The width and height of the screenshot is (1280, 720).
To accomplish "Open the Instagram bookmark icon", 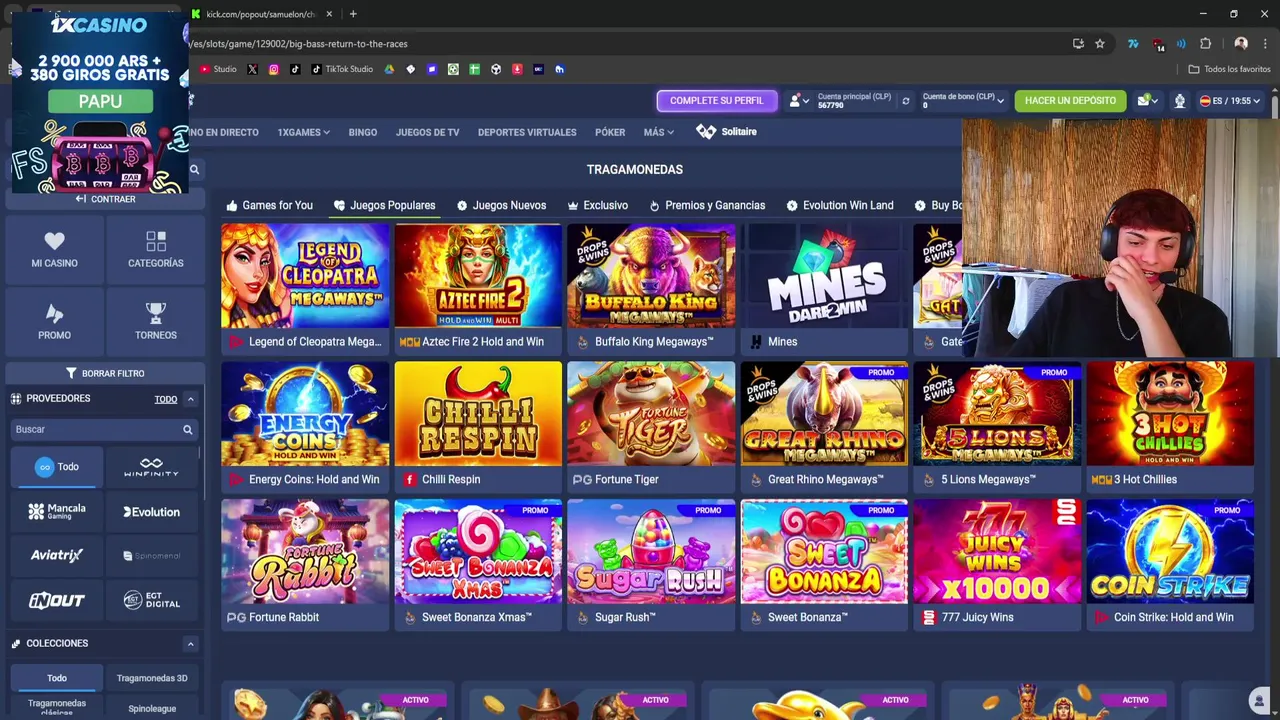I will click(273, 69).
